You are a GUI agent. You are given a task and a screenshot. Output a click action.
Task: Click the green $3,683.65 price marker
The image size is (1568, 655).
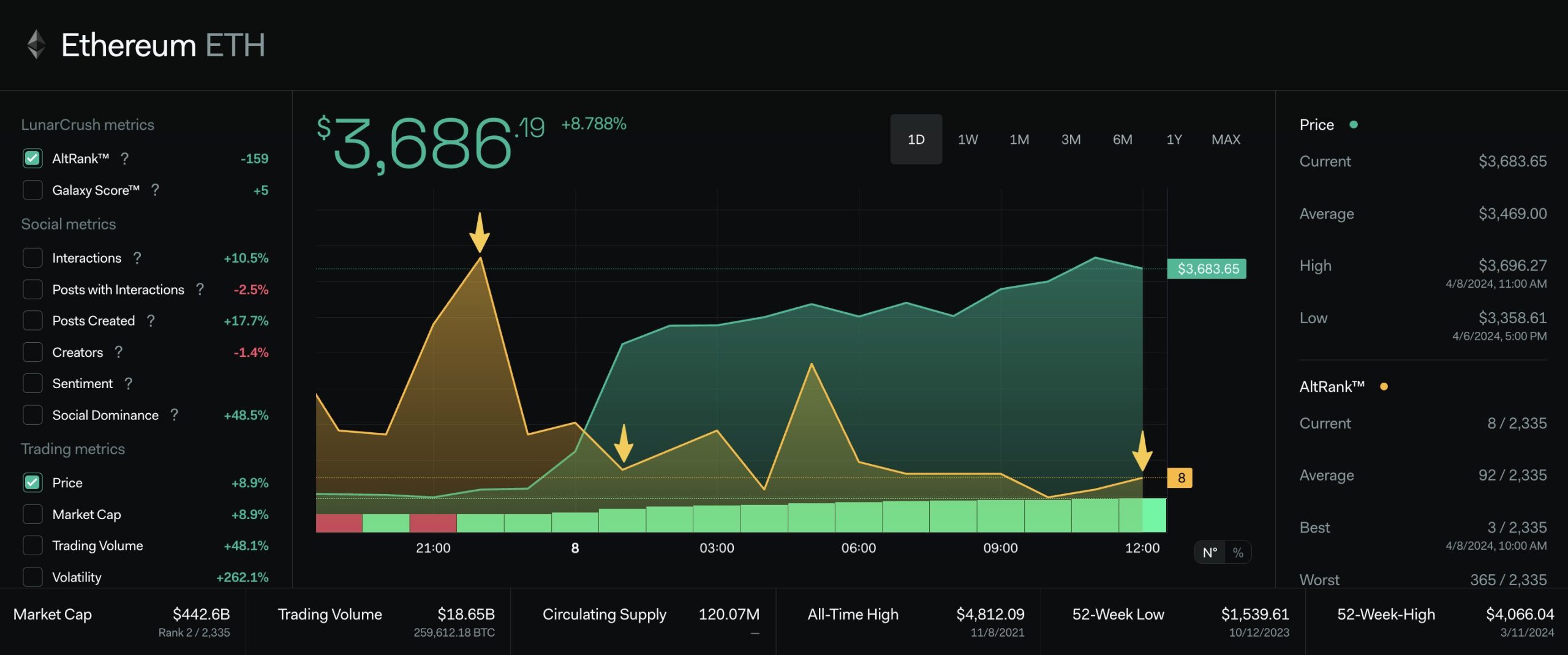click(1207, 269)
